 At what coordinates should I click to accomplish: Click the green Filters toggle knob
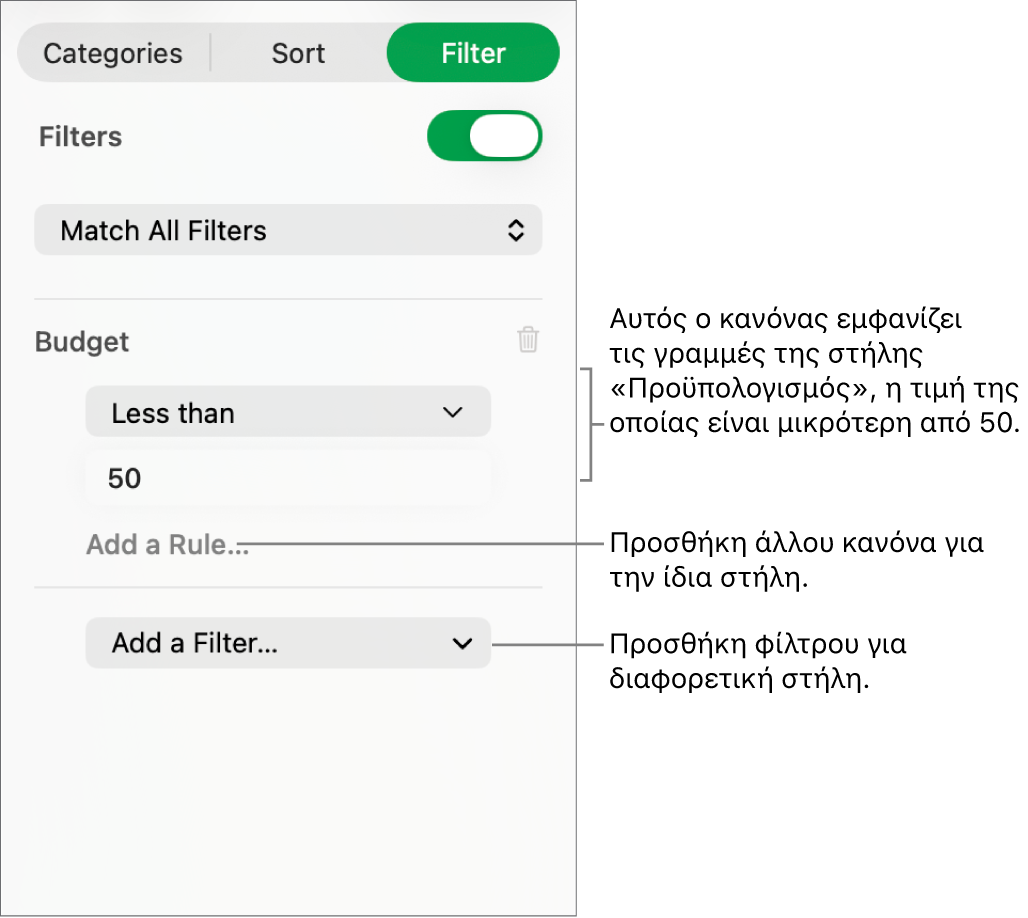pos(505,136)
